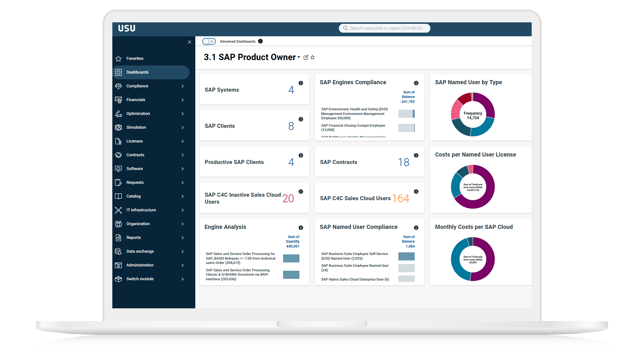Viewport: 640px width, 360px height.
Task: Open the SAP Clients value 8
Action: click(x=291, y=126)
